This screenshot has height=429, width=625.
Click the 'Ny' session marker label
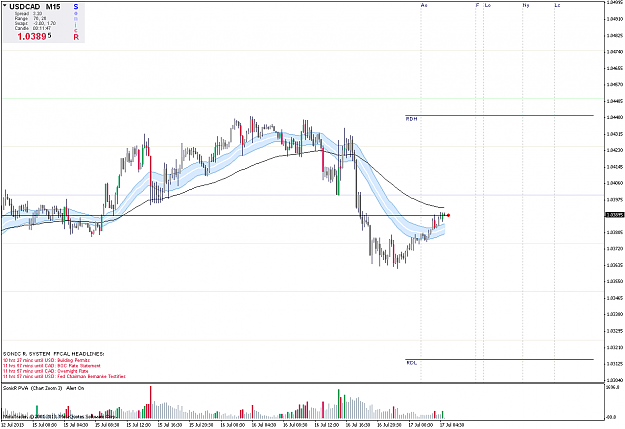[x=526, y=5]
